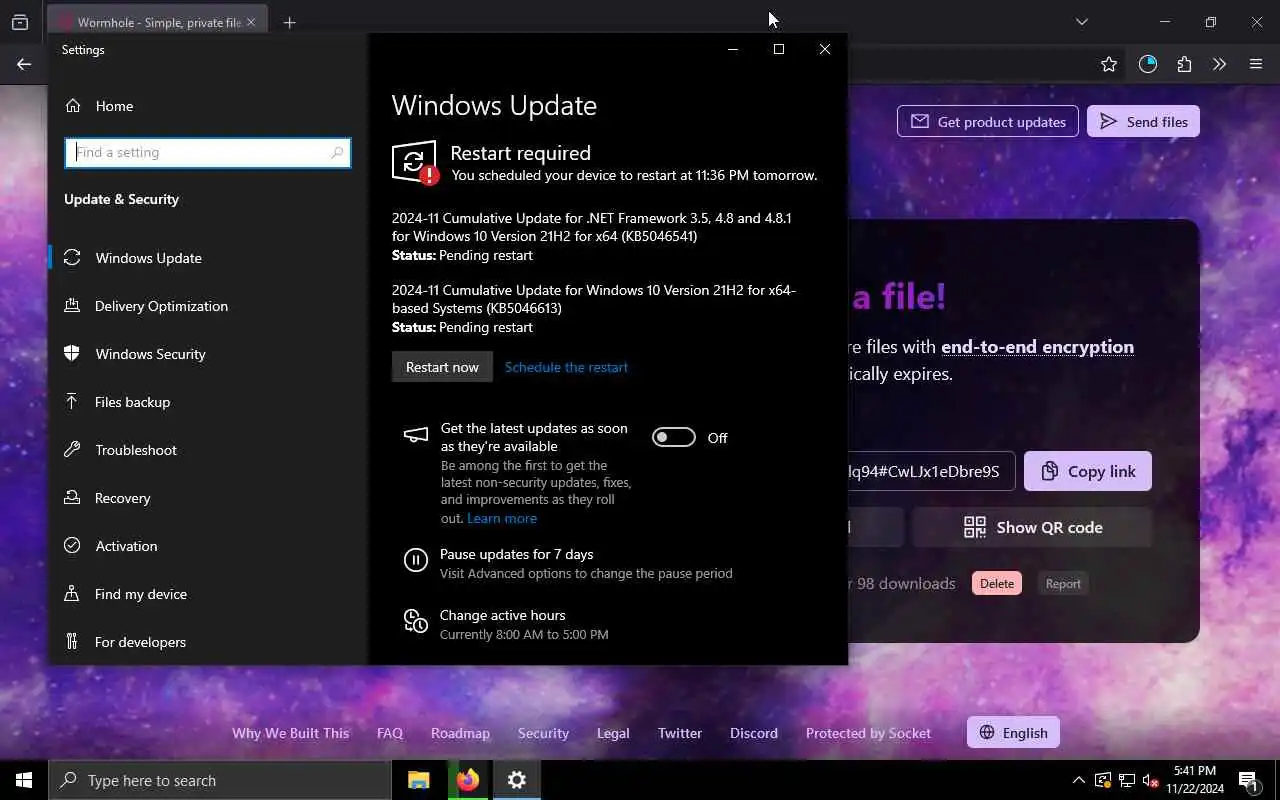The height and width of the screenshot is (800, 1280).
Task: Follow the Learn more link
Action: tap(502, 518)
